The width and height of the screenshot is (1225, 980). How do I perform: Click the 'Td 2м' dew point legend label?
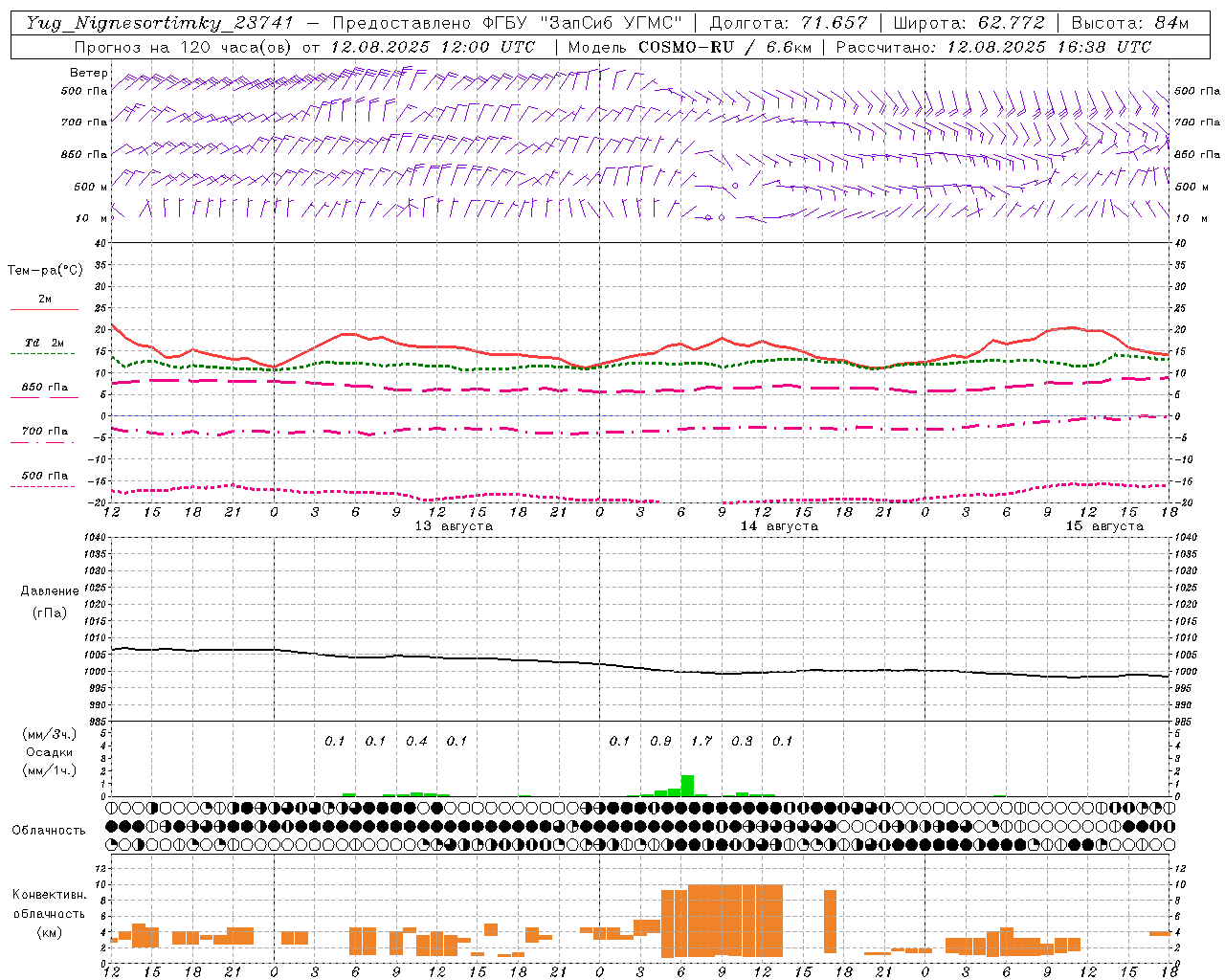click(44, 343)
